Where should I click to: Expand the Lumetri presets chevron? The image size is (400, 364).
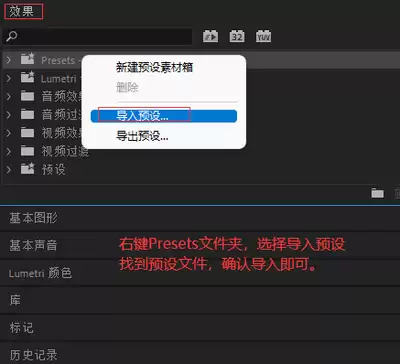[9, 78]
